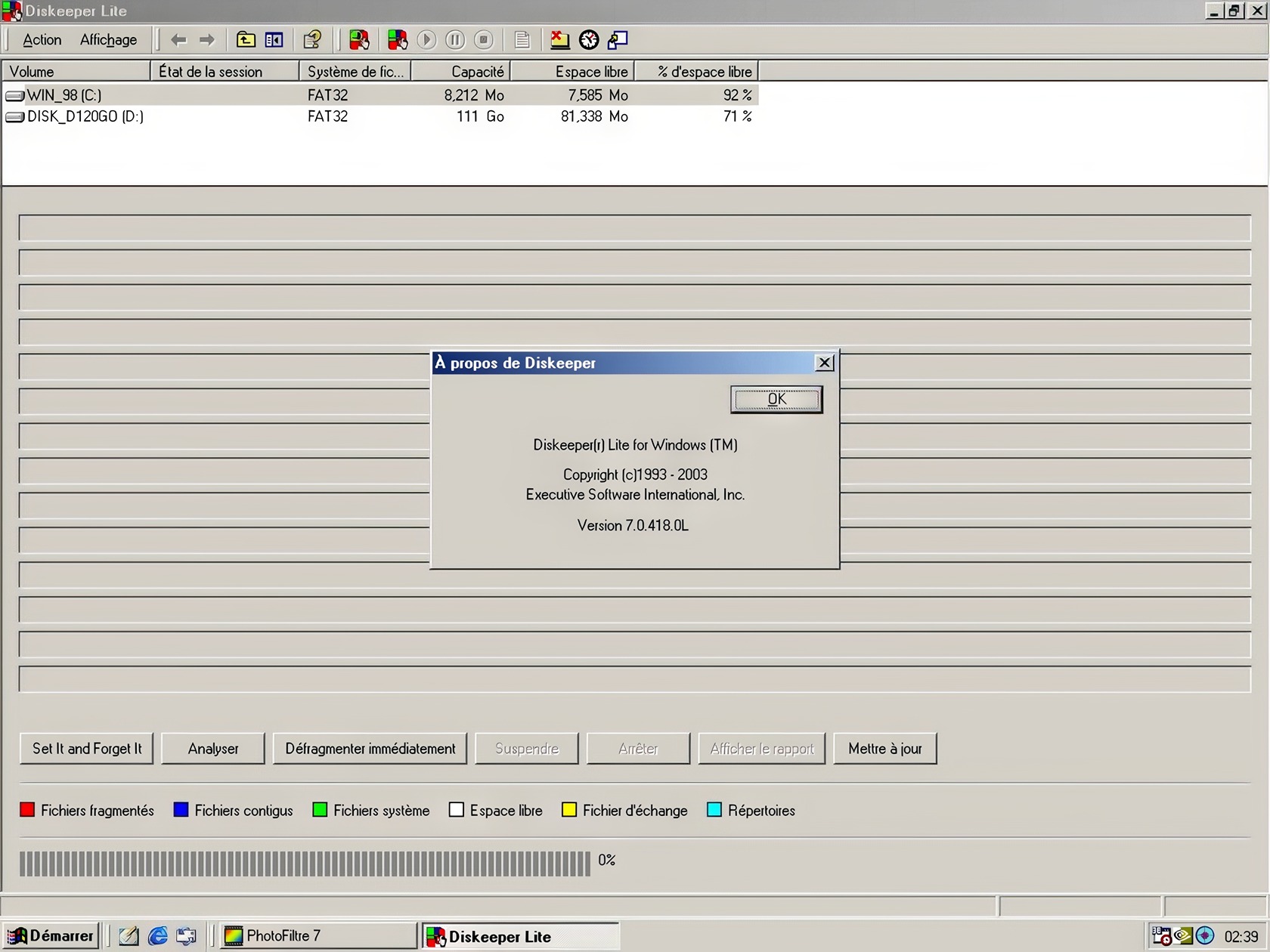Click the yellow folder with red X icon
Viewport: 1270px width, 952px height.
click(x=559, y=40)
